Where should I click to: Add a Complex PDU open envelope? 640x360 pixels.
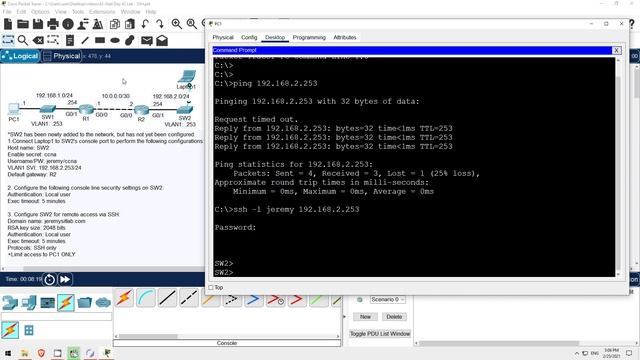(162, 40)
